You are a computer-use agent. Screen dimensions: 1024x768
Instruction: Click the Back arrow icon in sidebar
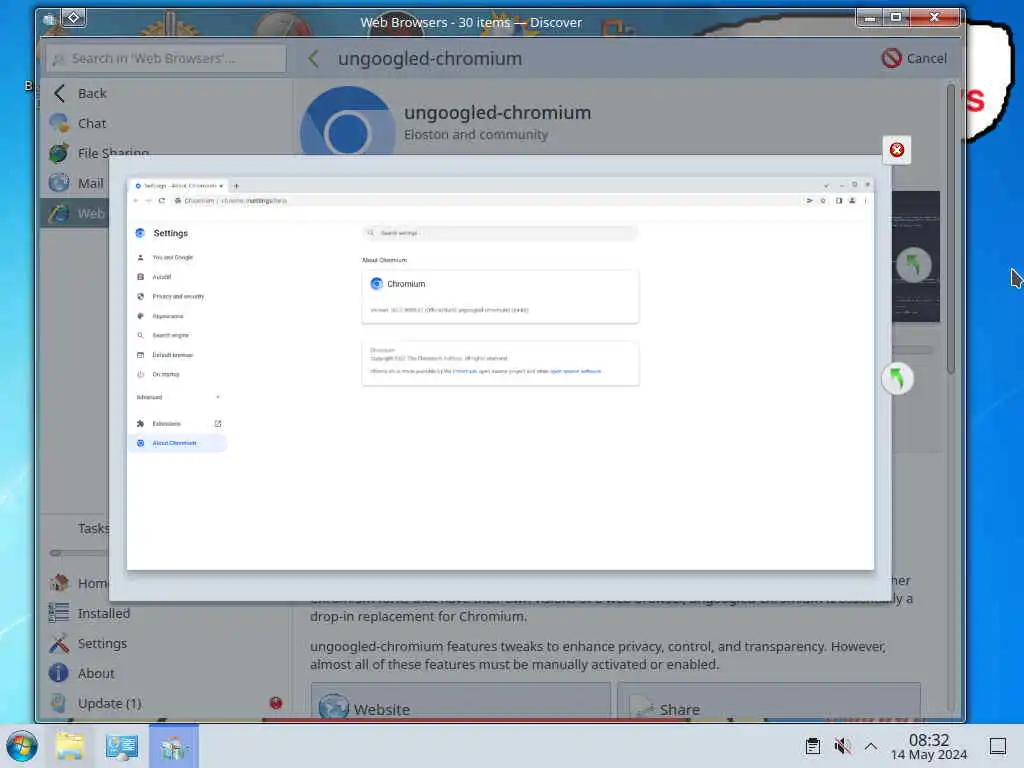pyautogui.click(x=59, y=93)
